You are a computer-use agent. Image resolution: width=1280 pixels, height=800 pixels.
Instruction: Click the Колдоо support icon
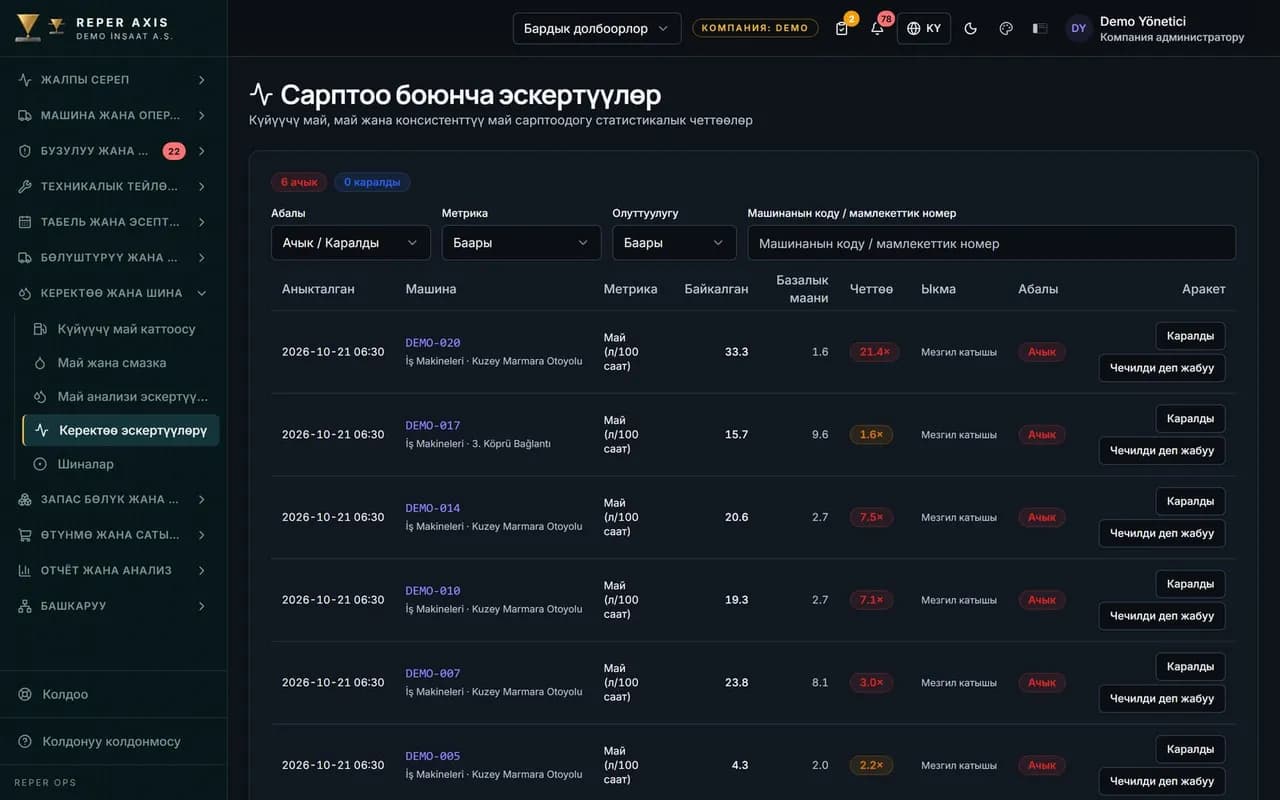point(26,694)
